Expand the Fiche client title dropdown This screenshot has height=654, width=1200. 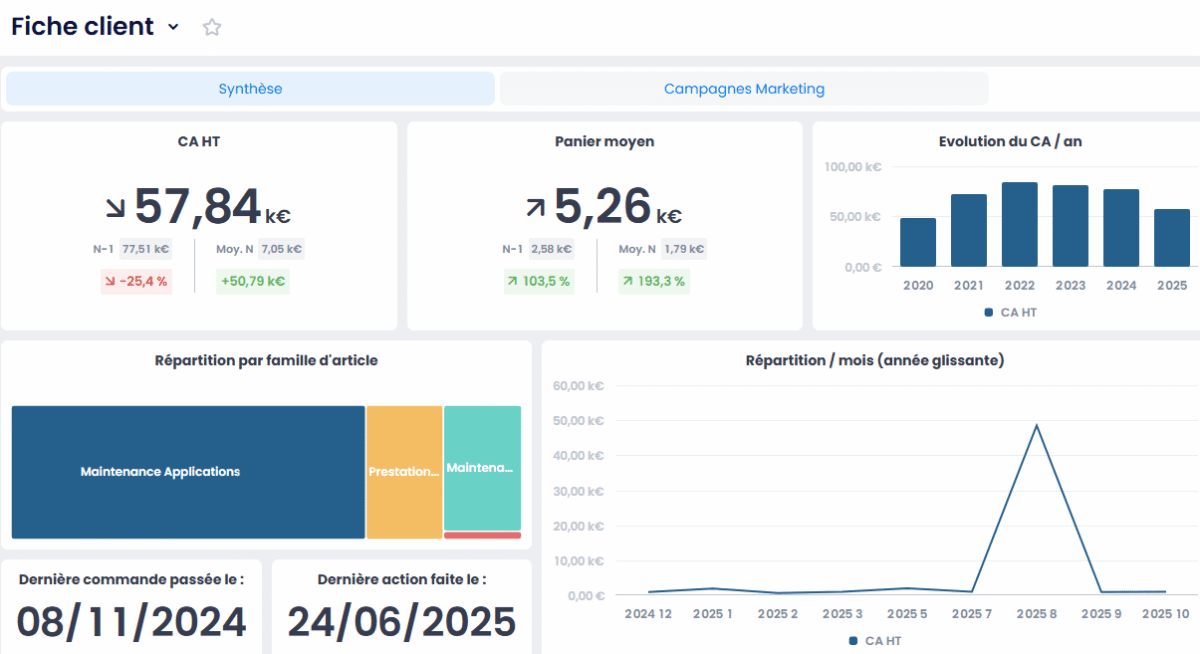173,27
